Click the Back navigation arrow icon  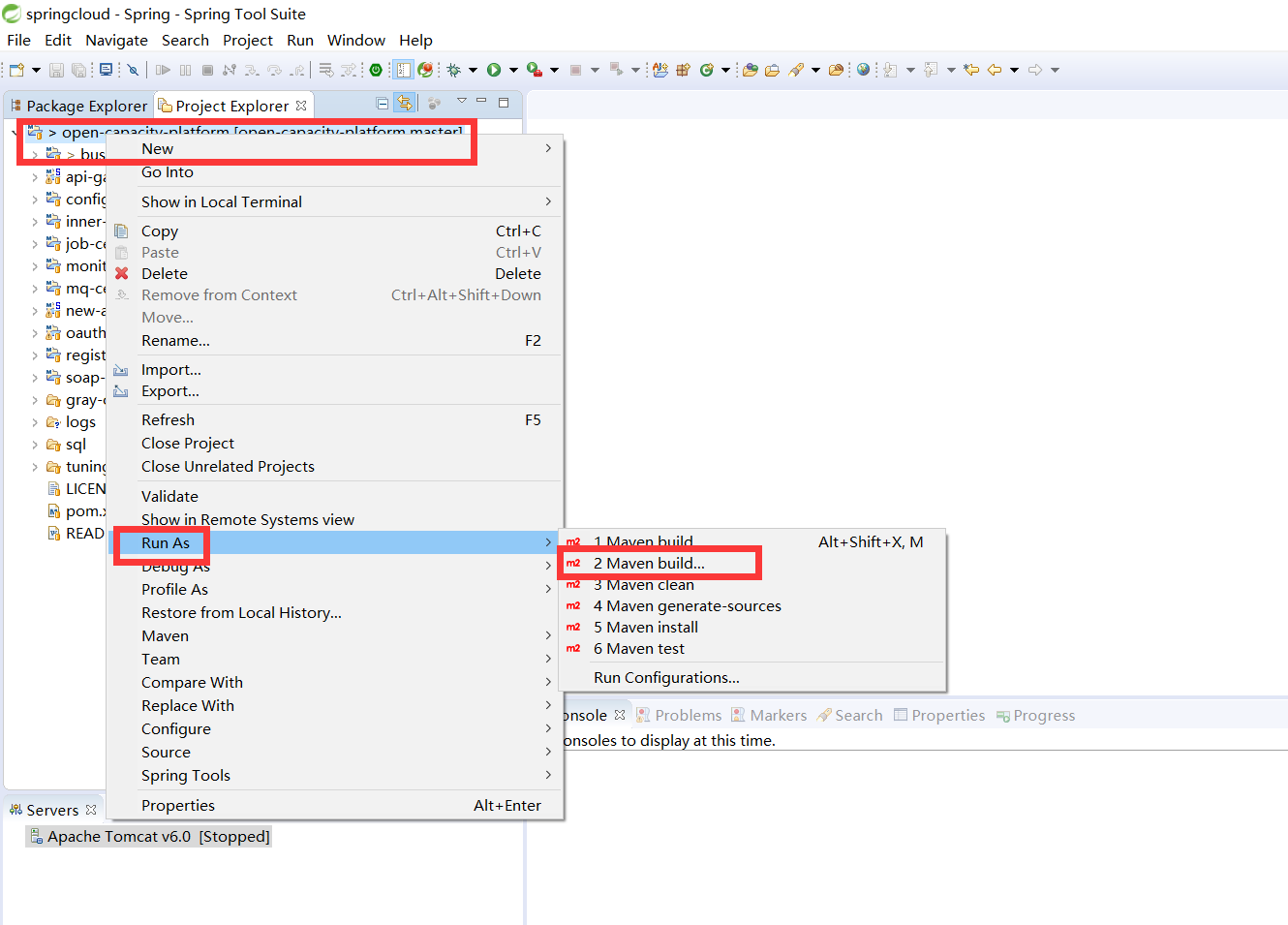click(x=995, y=70)
